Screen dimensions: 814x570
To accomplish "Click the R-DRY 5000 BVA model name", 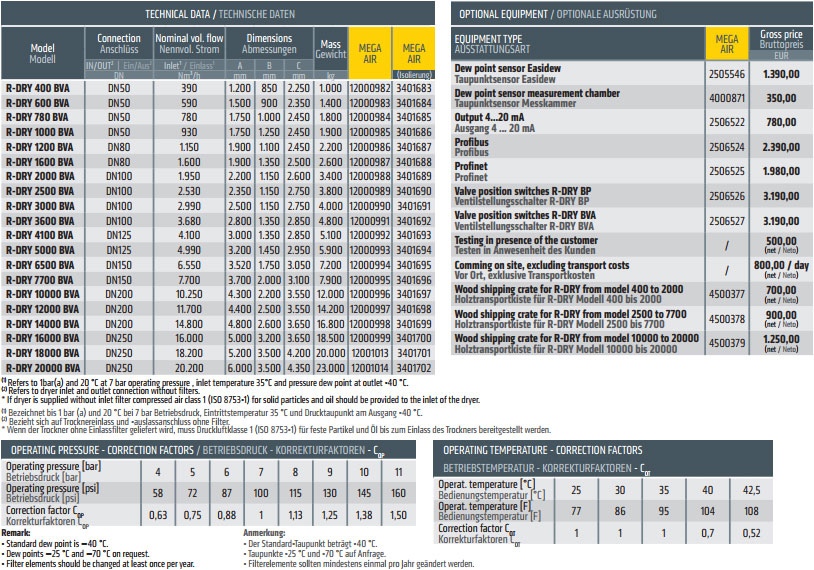I will pos(40,250).
